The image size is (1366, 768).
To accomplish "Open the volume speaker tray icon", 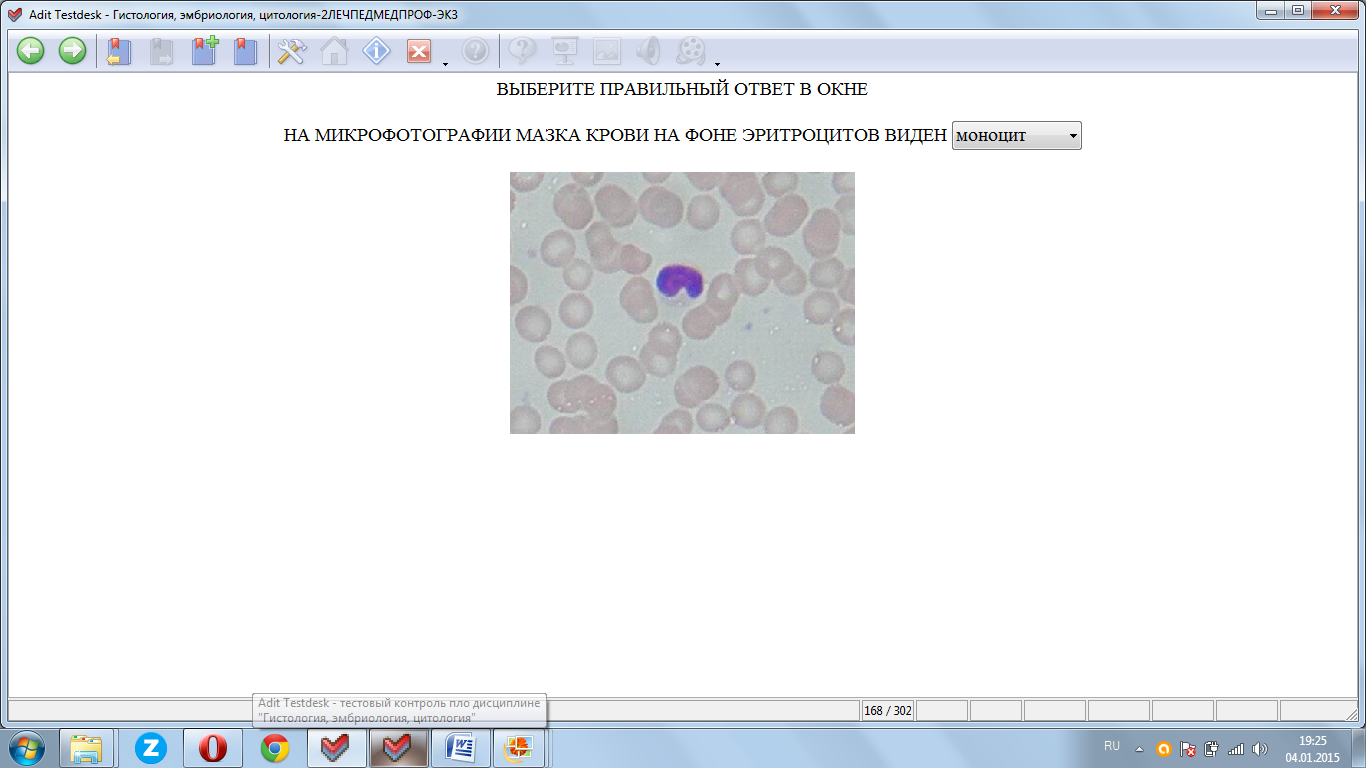I will pyautogui.click(x=1260, y=748).
